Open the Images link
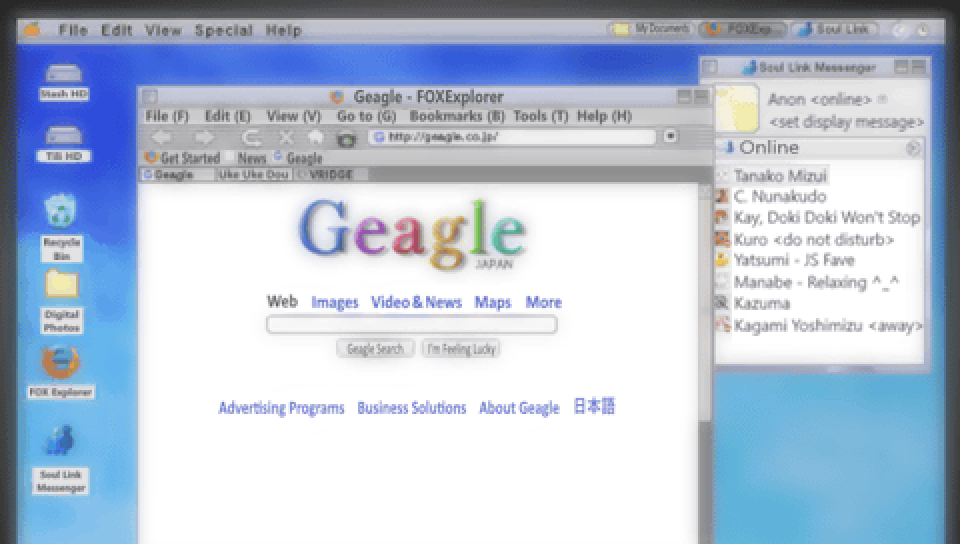Screen dimensions: 960x544 [x=334, y=302]
